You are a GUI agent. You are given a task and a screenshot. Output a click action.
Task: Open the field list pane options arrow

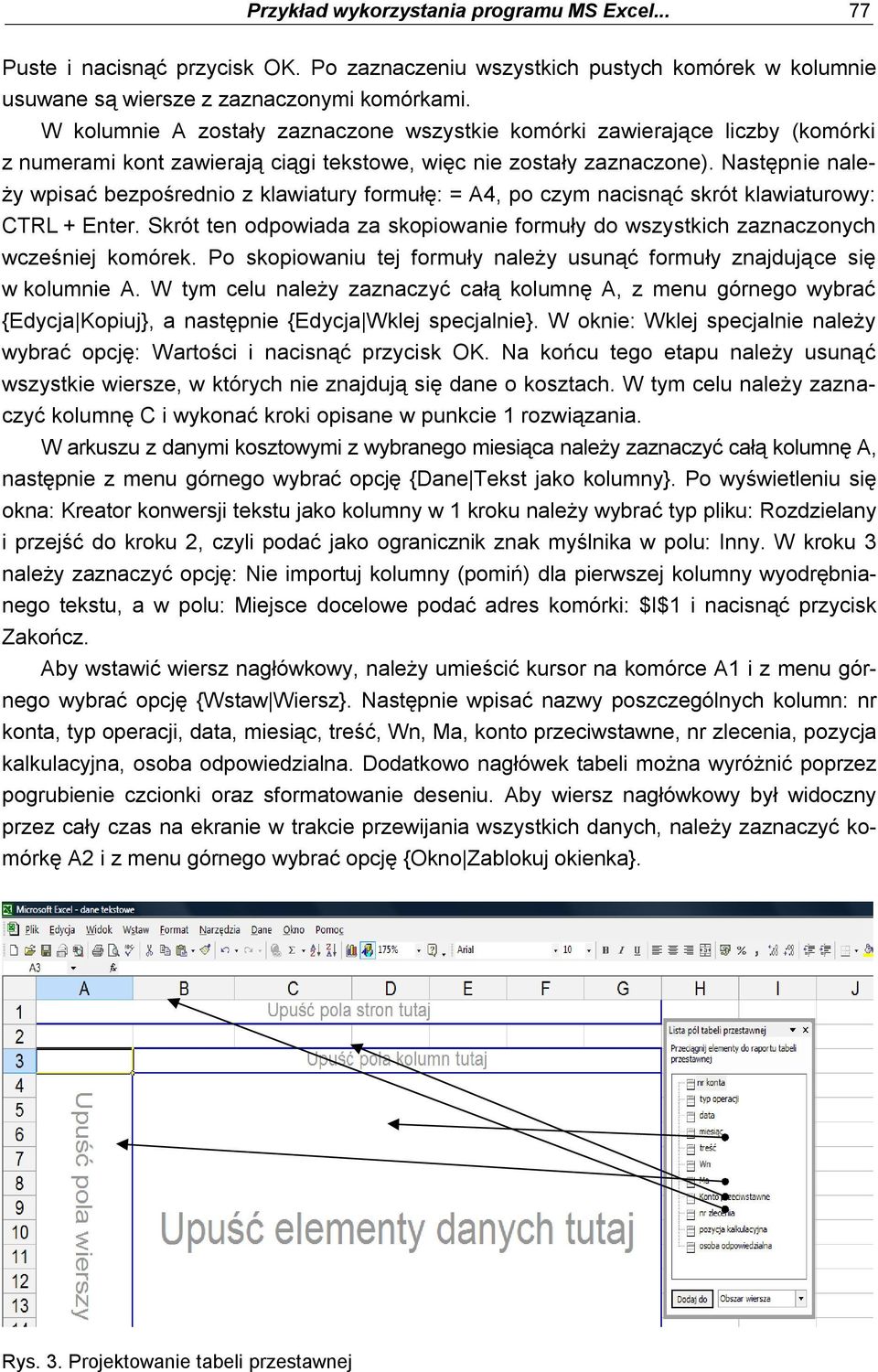point(794,1030)
